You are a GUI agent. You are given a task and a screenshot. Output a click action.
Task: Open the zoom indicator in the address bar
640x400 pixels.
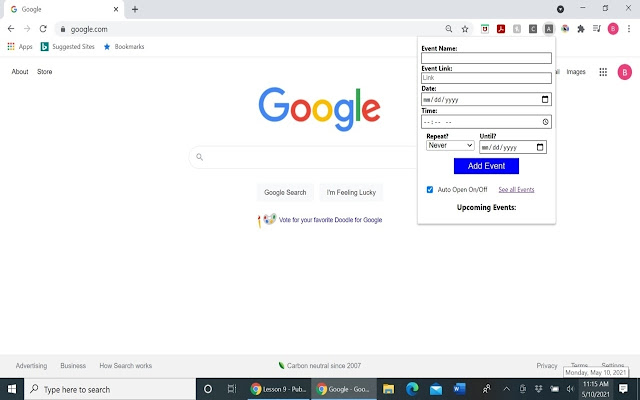click(449, 29)
